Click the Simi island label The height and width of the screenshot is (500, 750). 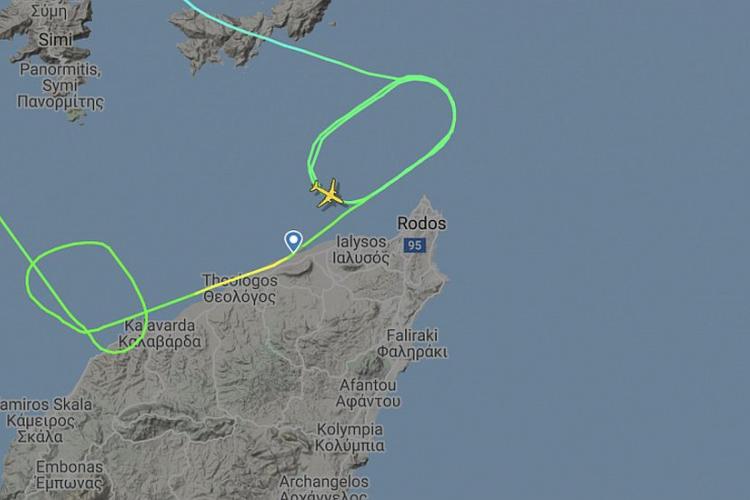[x=55, y=39]
